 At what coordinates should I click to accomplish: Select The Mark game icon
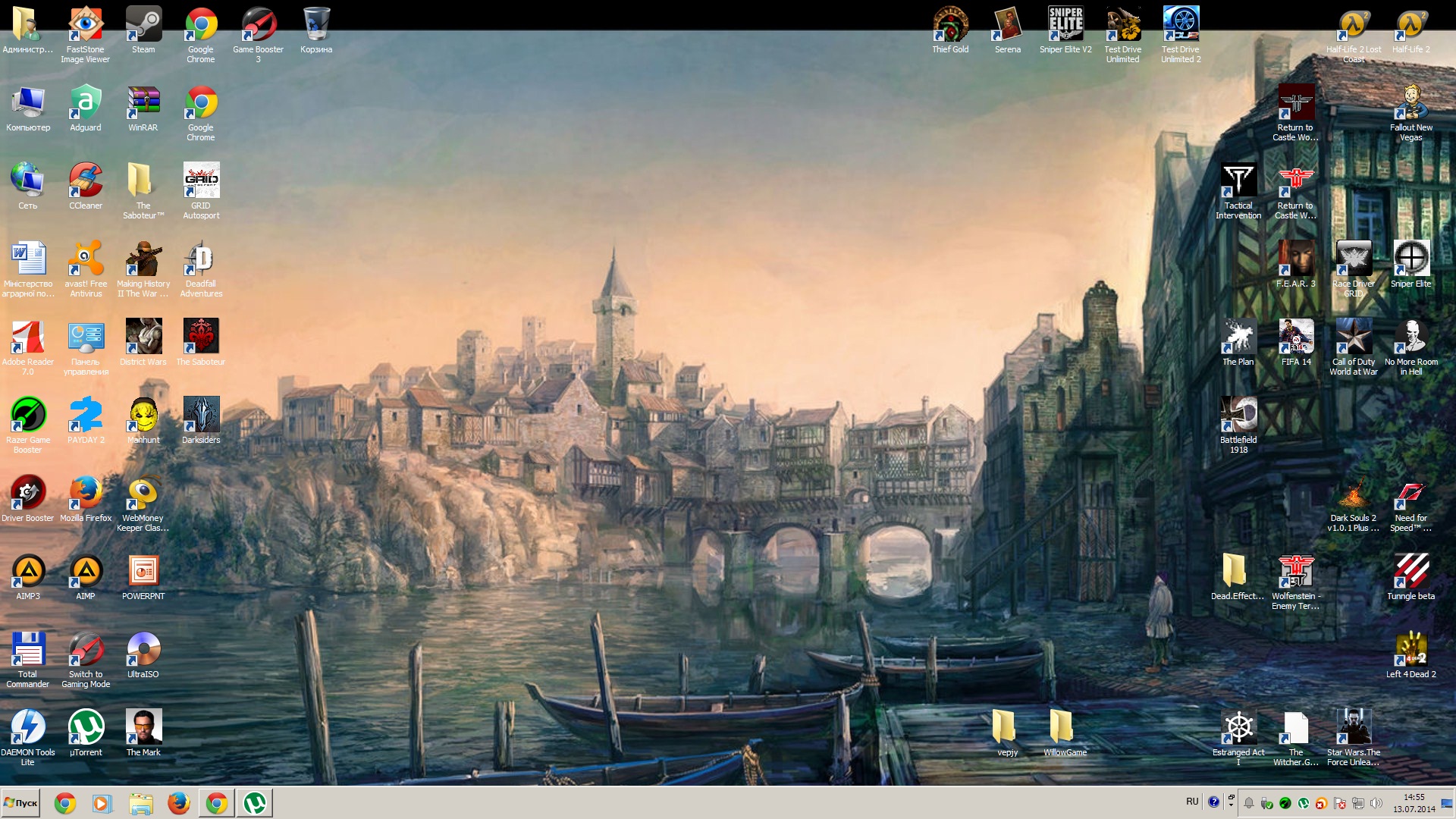pyautogui.click(x=143, y=733)
